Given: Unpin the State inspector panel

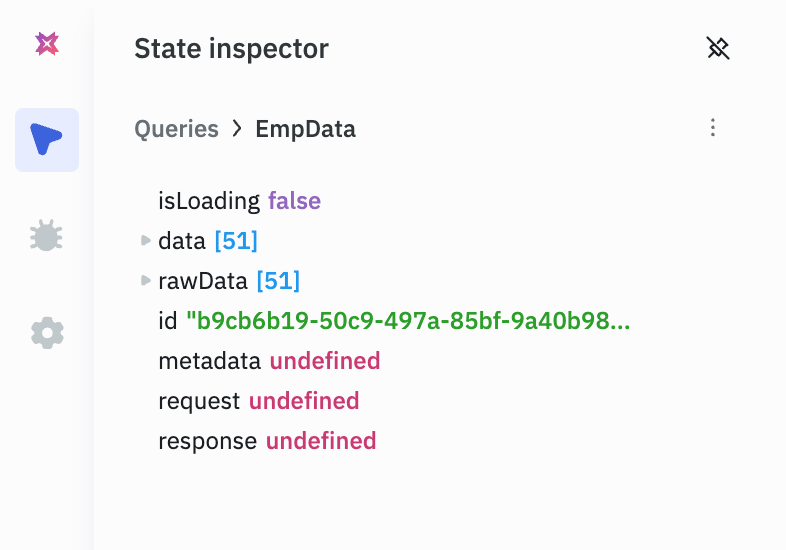Looking at the screenshot, I should click(717, 48).
